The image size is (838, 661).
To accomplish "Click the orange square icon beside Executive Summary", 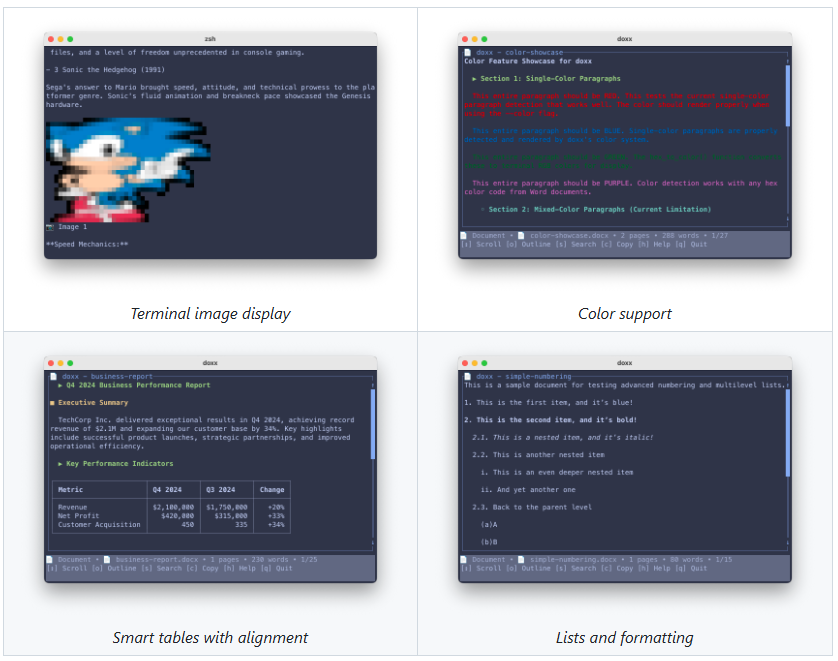I will coord(52,403).
